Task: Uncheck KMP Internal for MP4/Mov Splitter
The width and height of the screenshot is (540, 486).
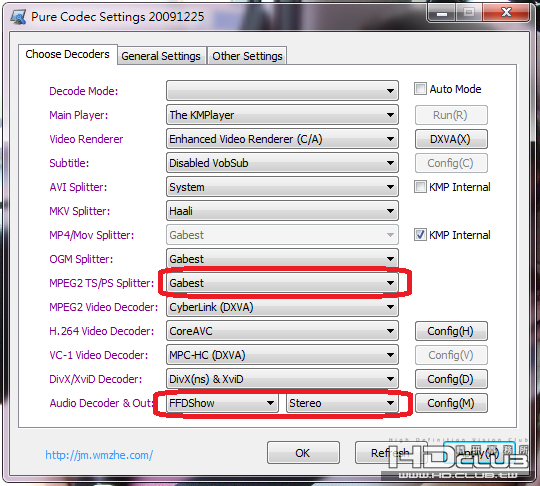Action: pyautogui.click(x=420, y=235)
